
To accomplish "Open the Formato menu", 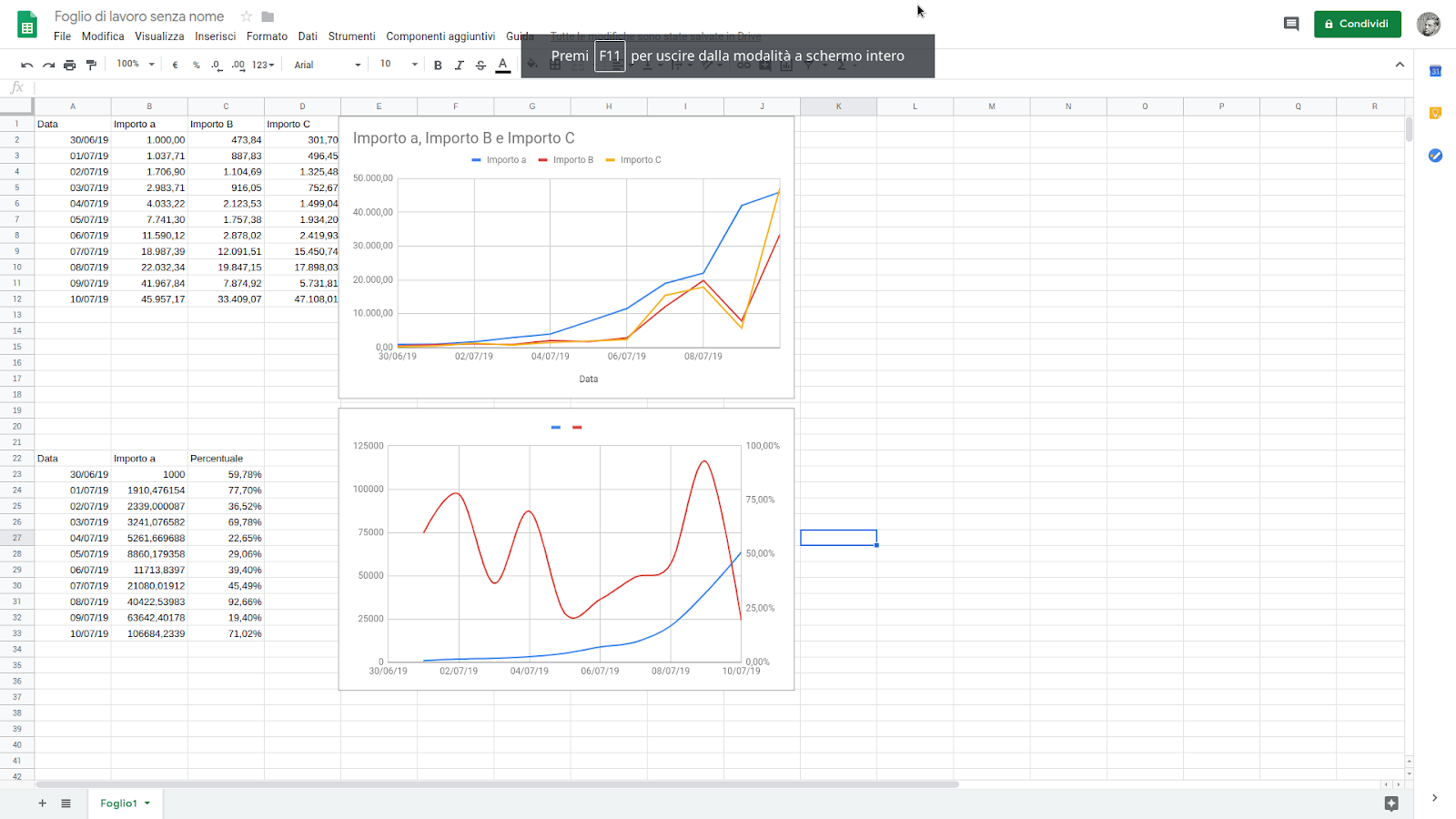I will pos(267,36).
